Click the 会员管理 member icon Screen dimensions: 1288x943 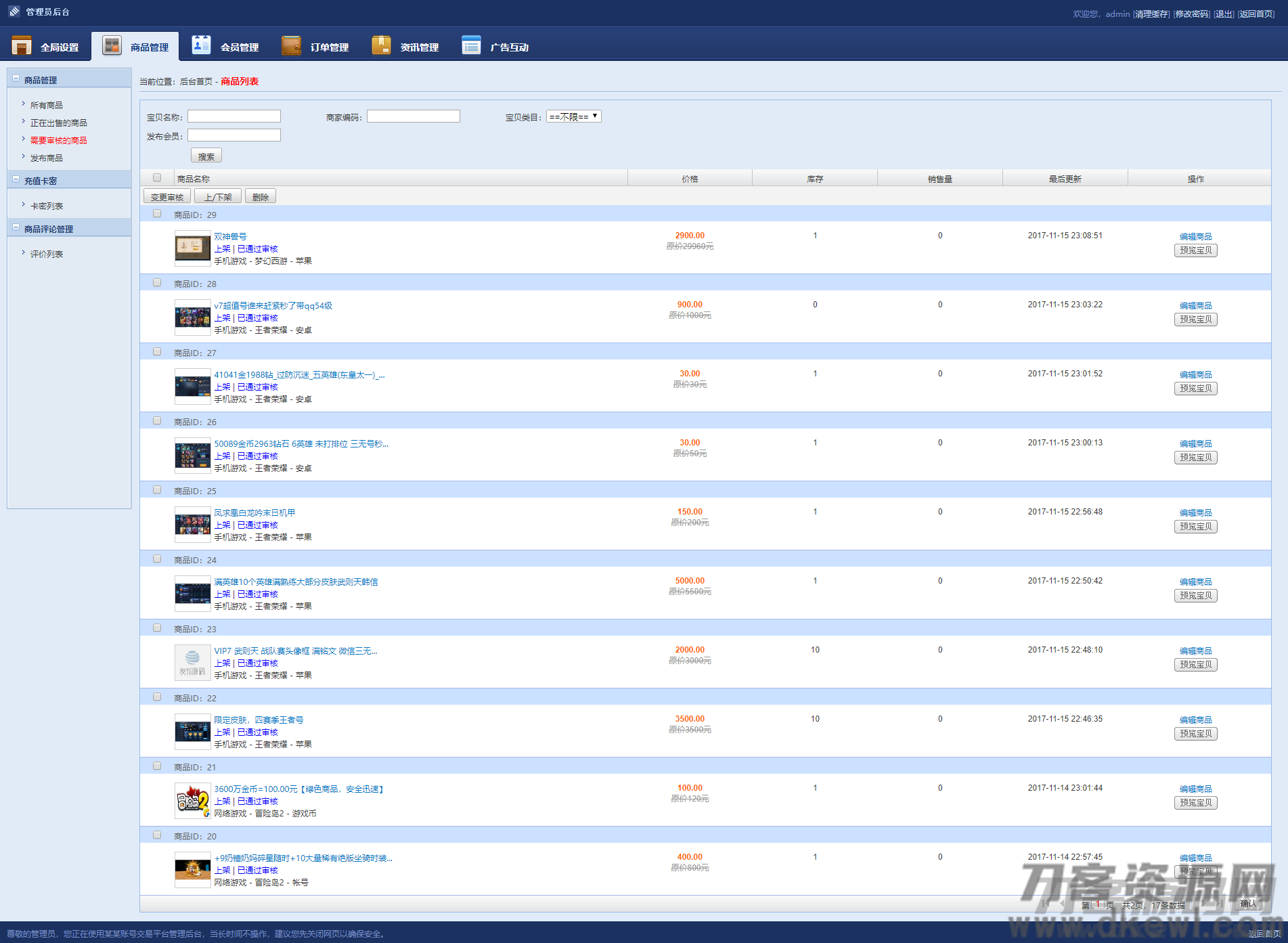coord(201,45)
